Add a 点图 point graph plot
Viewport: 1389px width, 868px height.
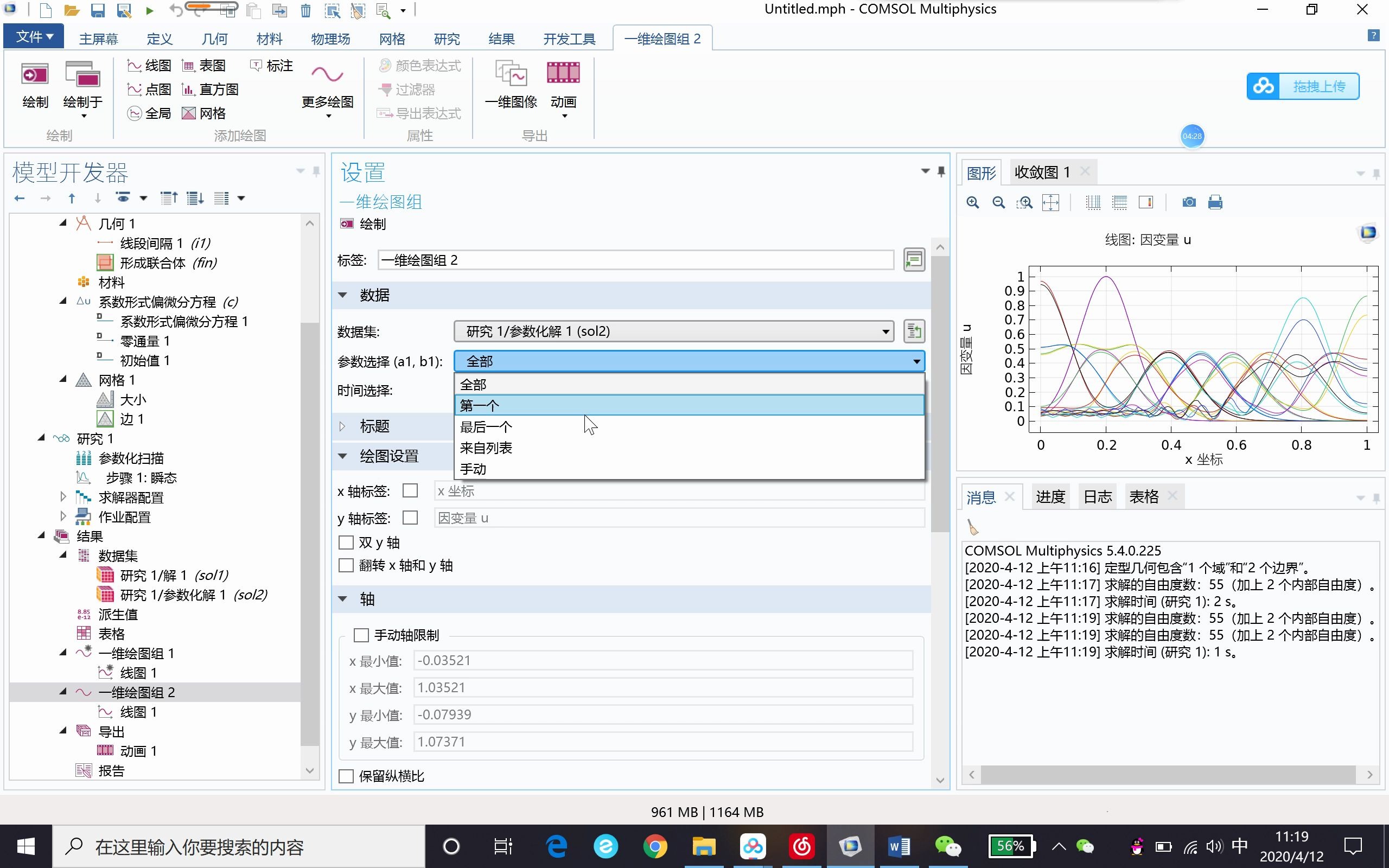pos(149,90)
